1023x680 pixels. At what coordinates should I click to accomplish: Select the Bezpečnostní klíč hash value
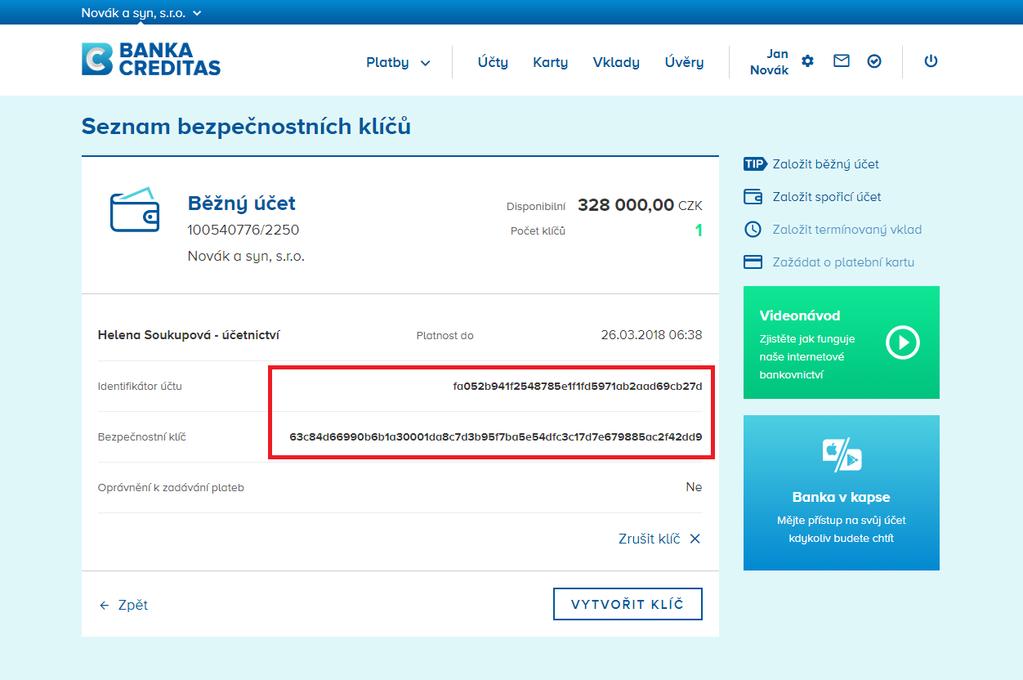click(496, 437)
